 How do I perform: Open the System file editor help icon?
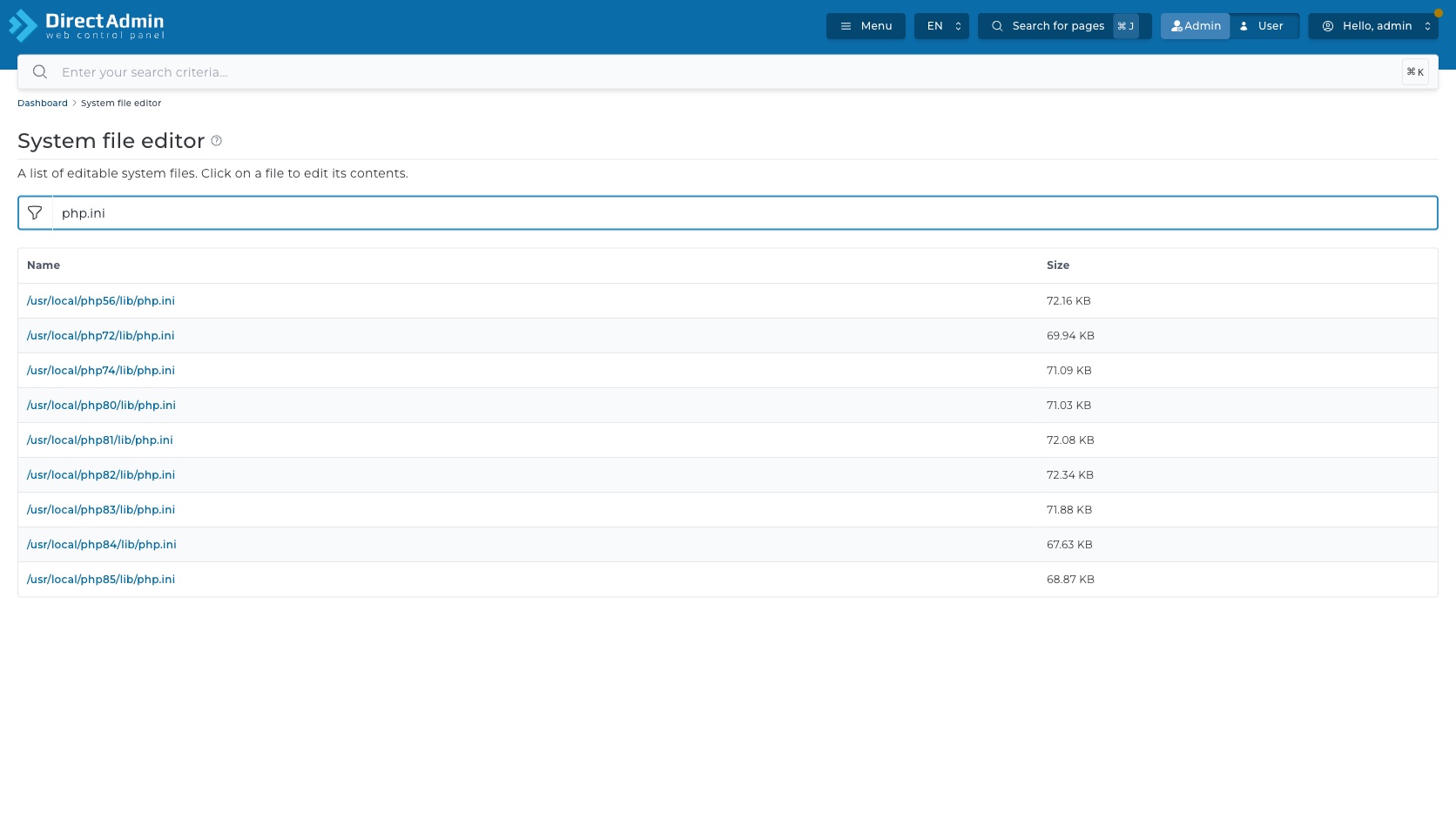217,141
